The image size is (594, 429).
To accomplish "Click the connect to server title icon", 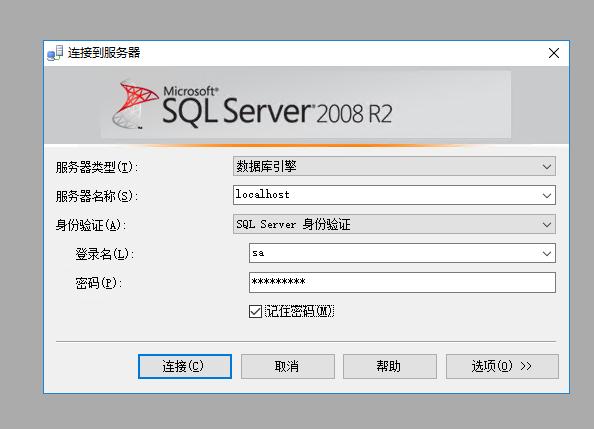I will point(55,53).
